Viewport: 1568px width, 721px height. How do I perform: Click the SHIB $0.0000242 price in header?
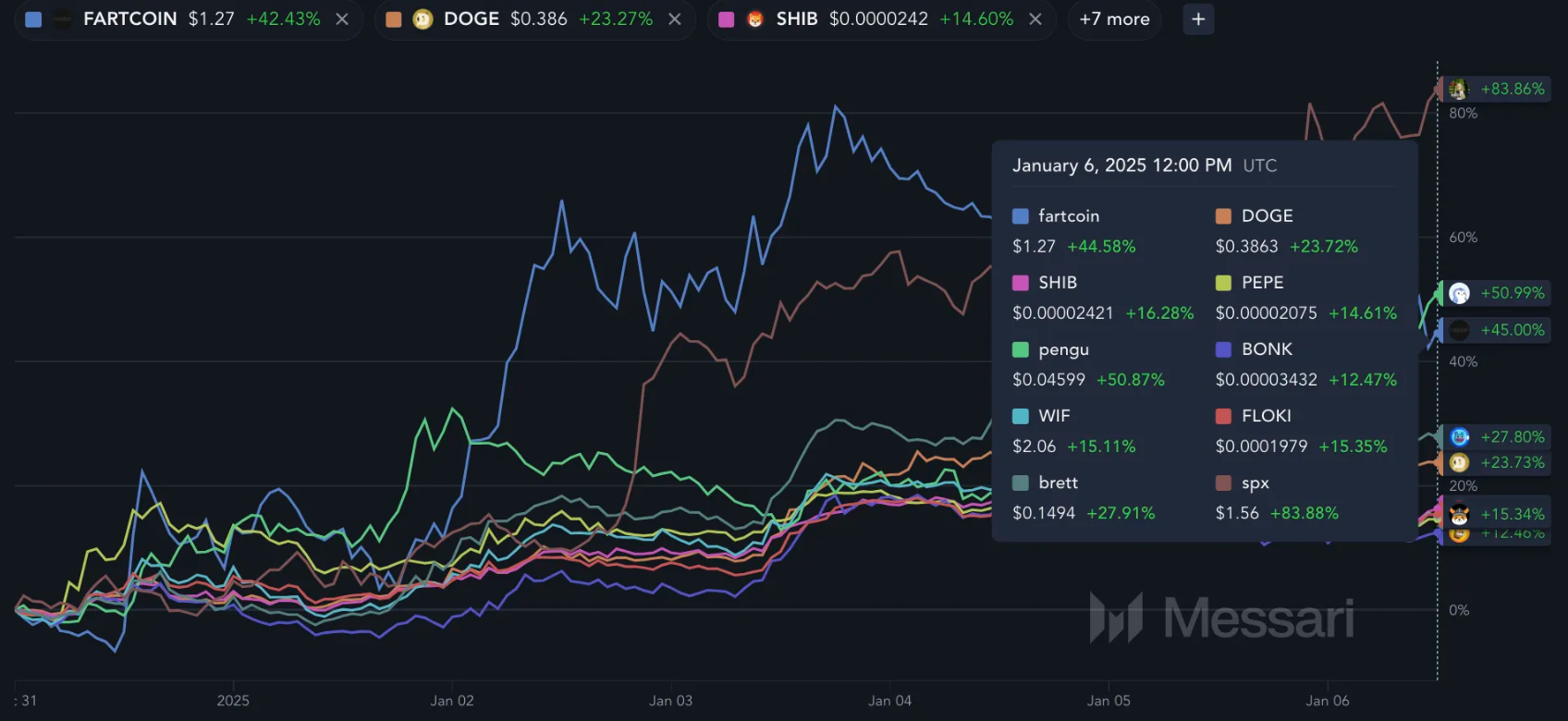tap(878, 19)
